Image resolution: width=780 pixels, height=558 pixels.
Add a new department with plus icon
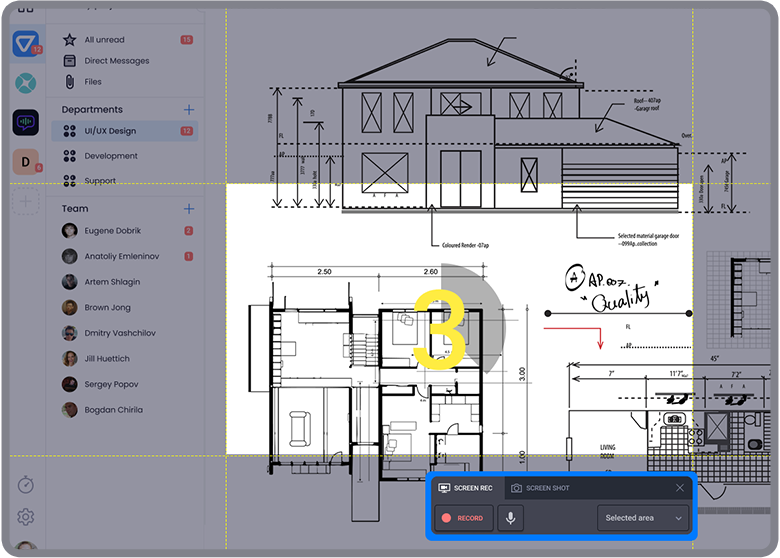click(x=188, y=110)
